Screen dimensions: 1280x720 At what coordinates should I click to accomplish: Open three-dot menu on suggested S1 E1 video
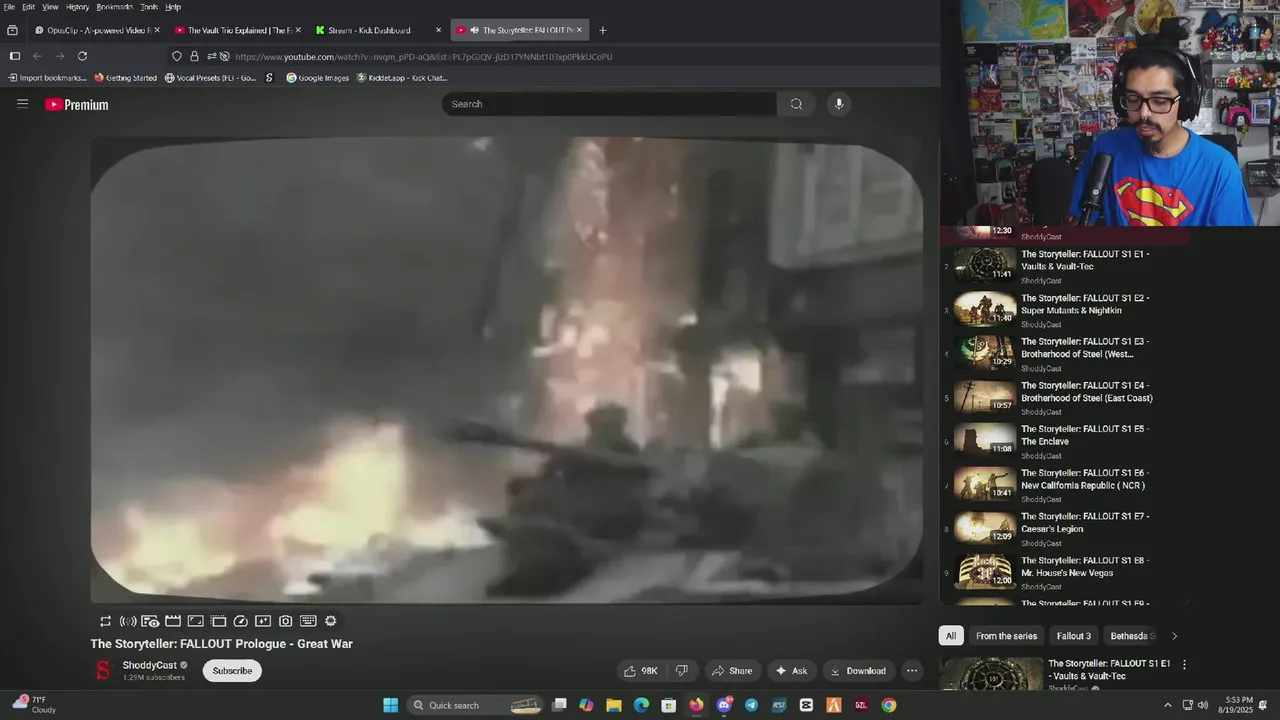coord(1184,665)
